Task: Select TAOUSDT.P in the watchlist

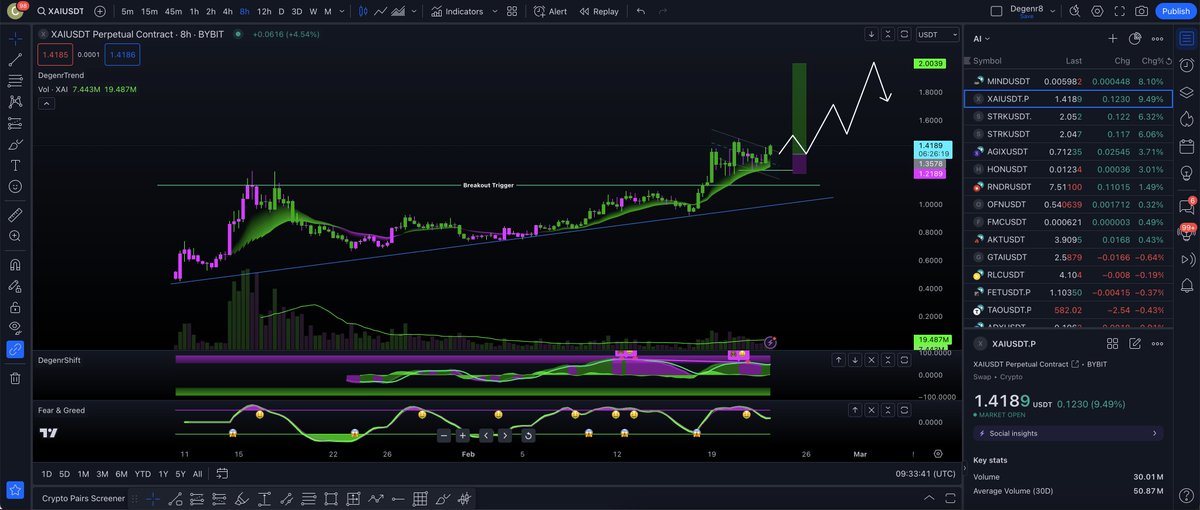Action: (1068, 309)
